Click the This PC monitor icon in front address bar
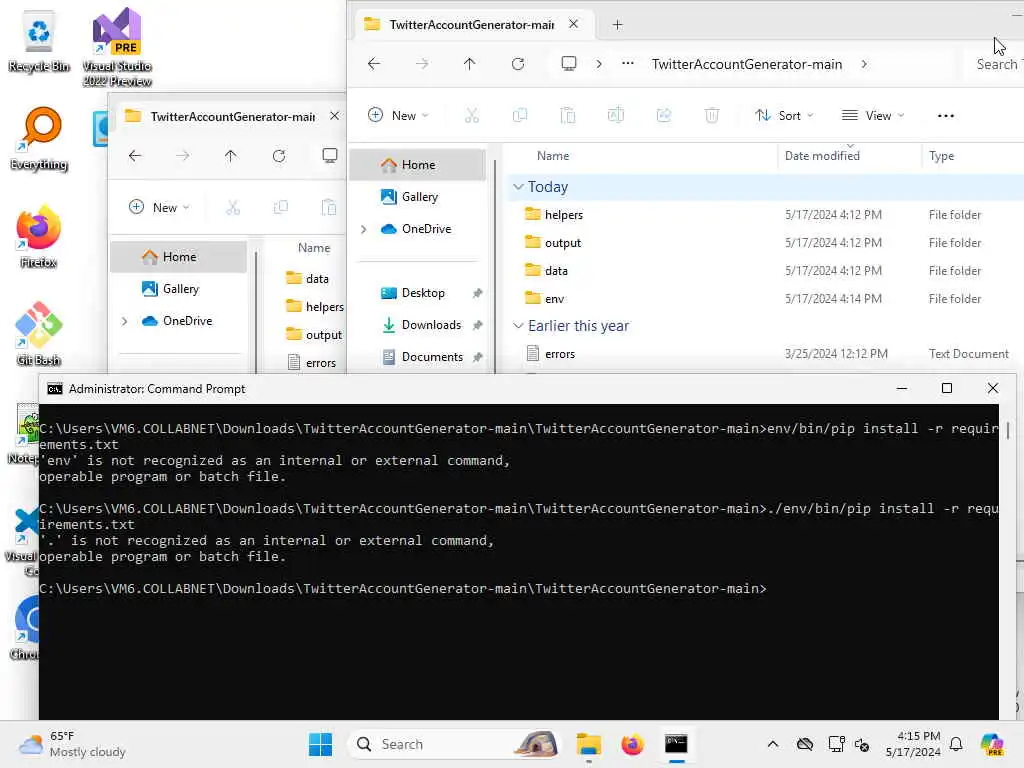The image size is (1024, 768). click(569, 64)
